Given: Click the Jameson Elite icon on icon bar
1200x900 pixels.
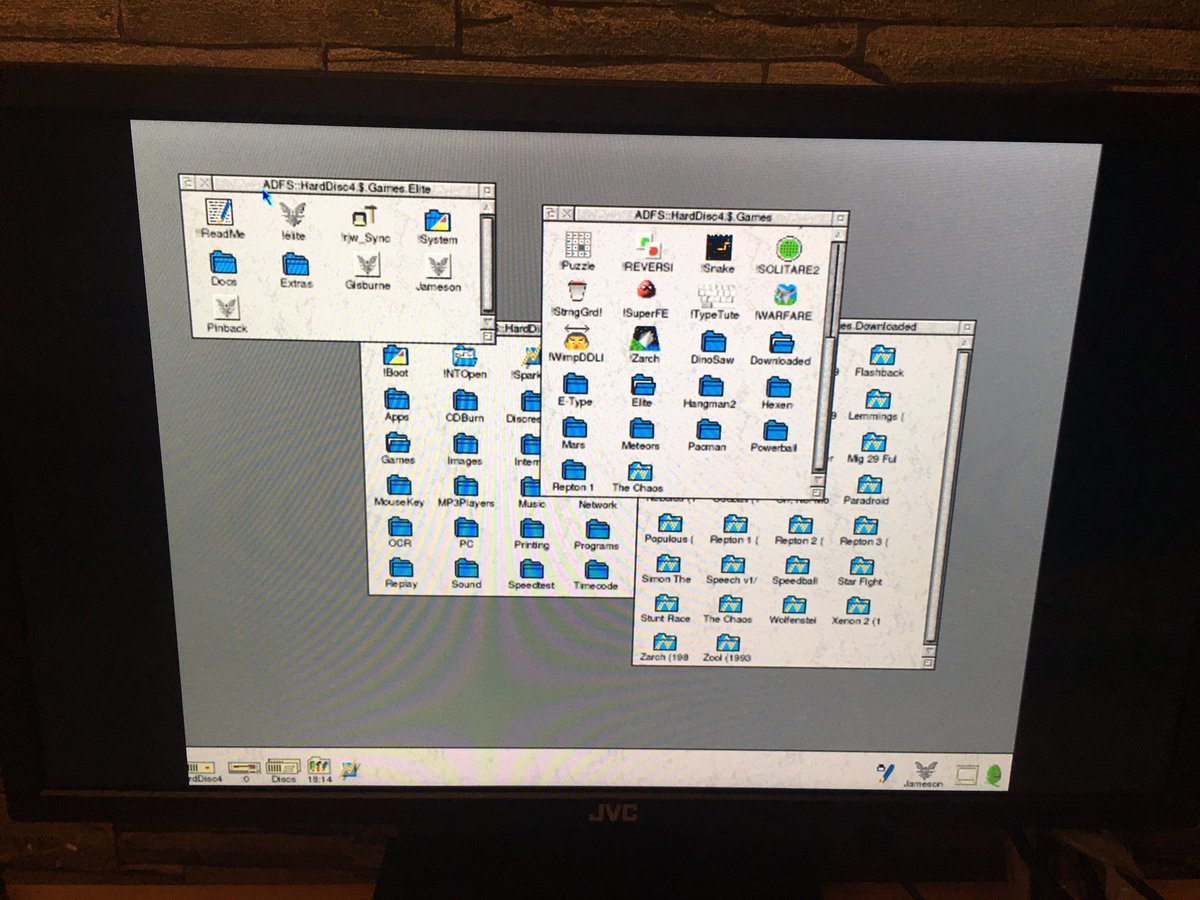Looking at the screenshot, I should point(926,770).
